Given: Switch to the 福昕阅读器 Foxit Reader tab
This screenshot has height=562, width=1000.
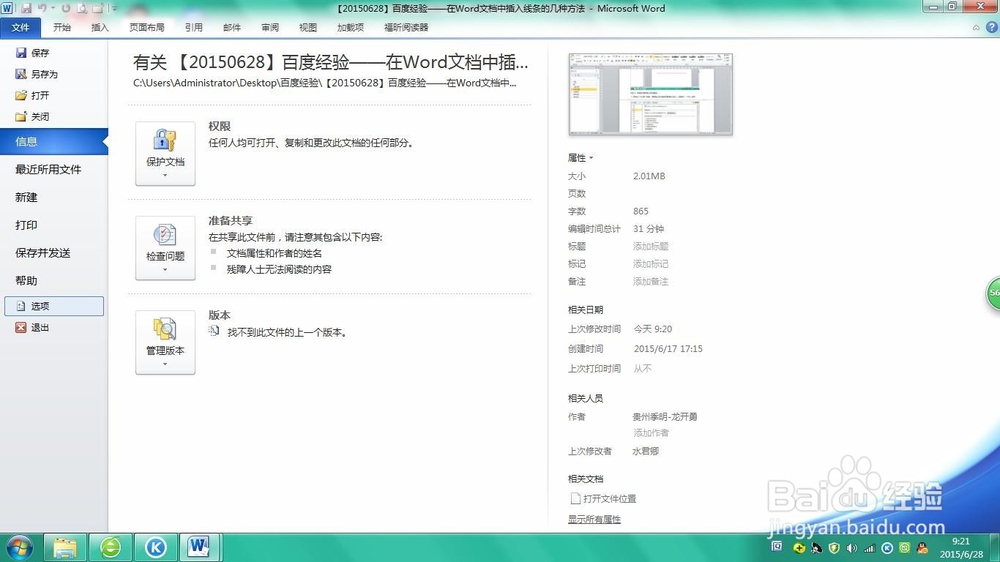Looking at the screenshot, I should (x=406, y=27).
